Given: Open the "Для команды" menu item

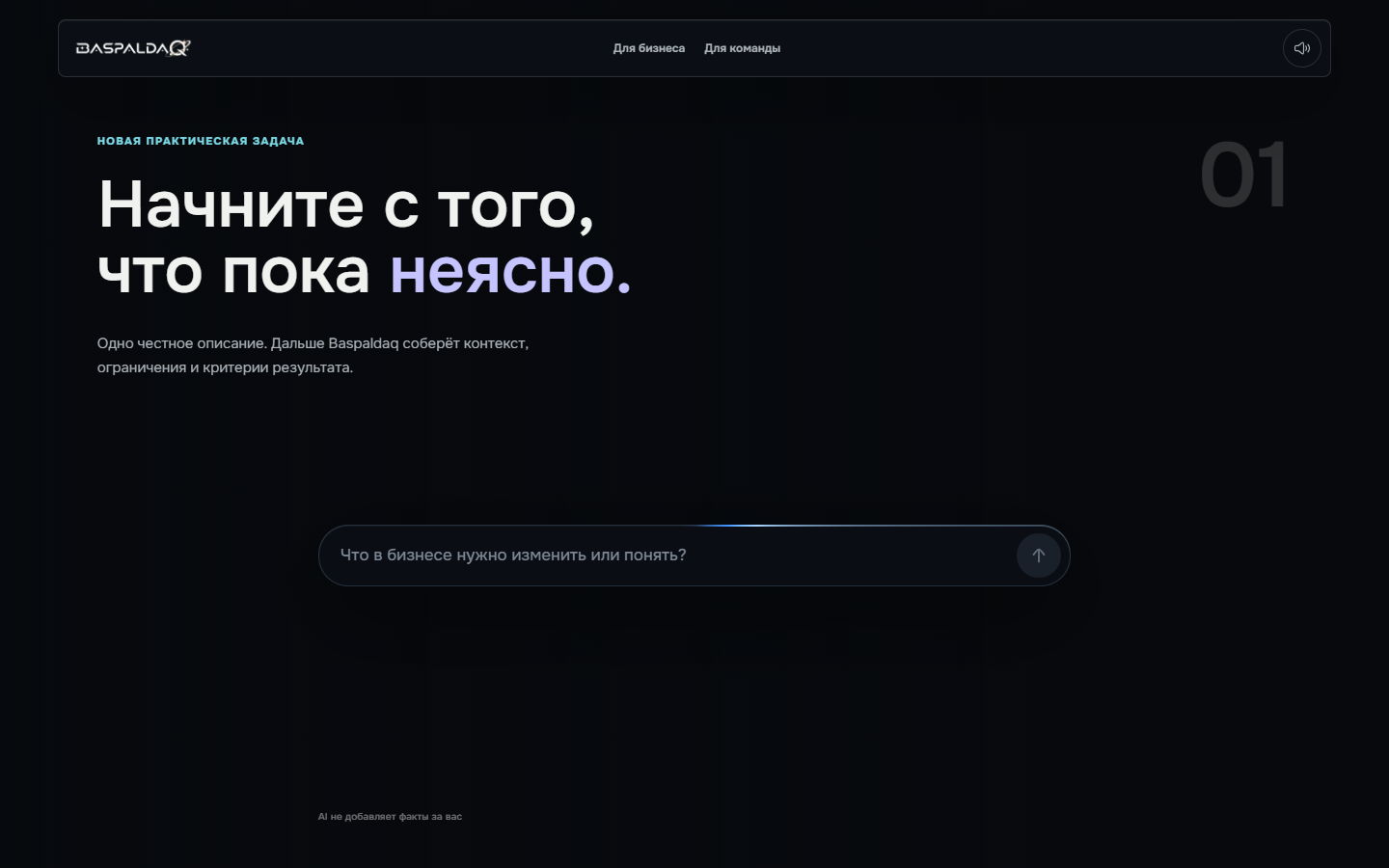Looking at the screenshot, I should [742, 48].
